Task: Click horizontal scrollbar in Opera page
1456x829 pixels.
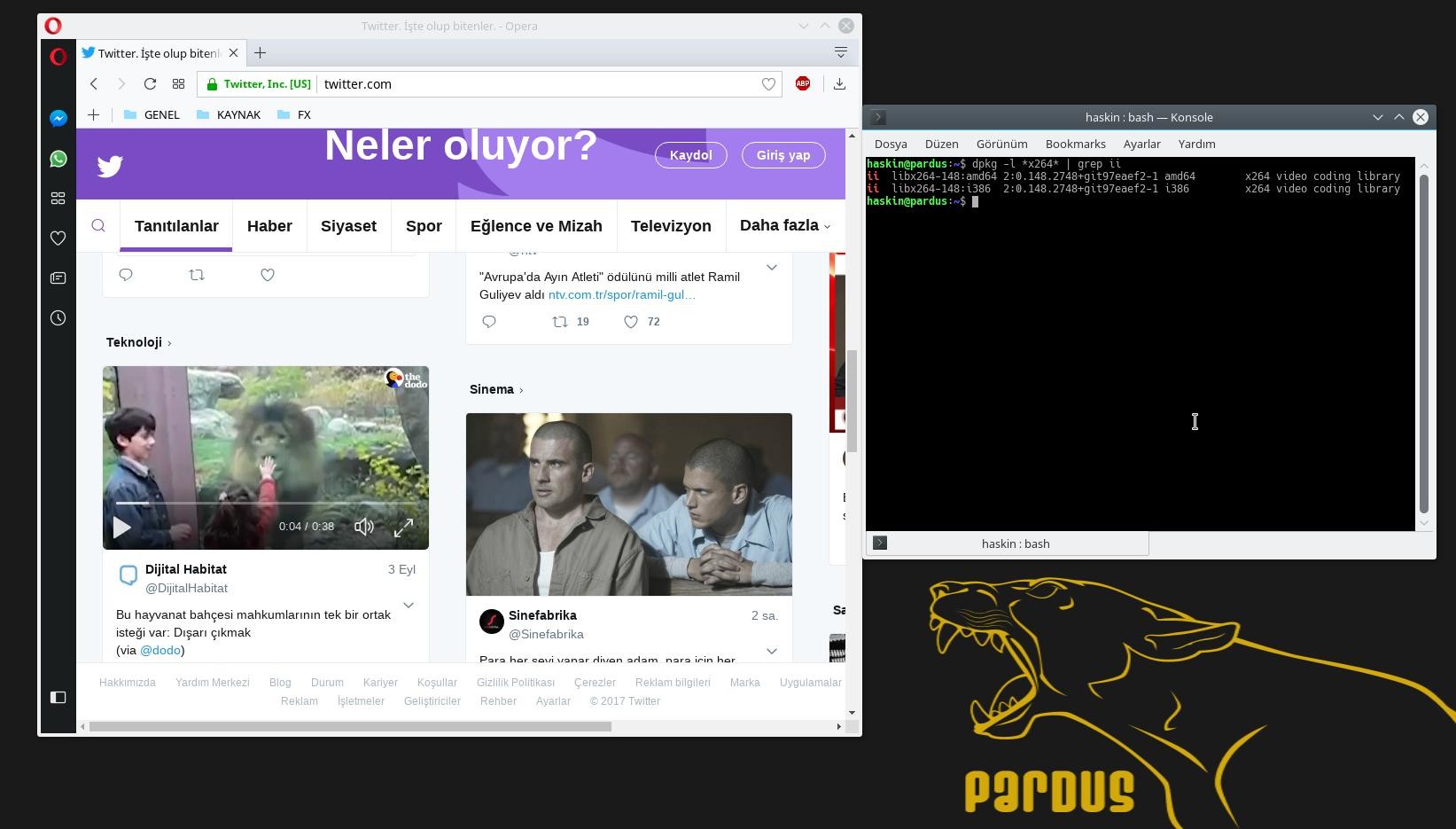Action: coord(350,727)
